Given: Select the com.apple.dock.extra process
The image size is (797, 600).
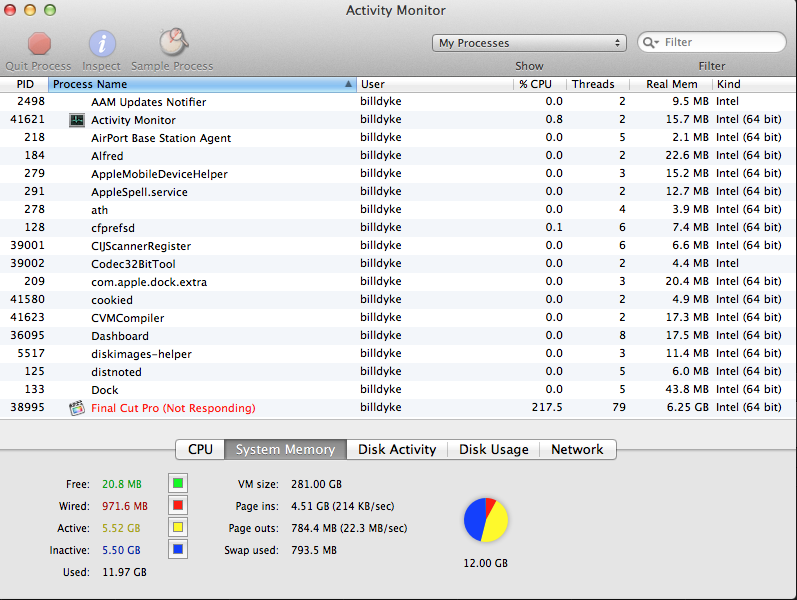Looking at the screenshot, I should pyautogui.click(x=149, y=282).
